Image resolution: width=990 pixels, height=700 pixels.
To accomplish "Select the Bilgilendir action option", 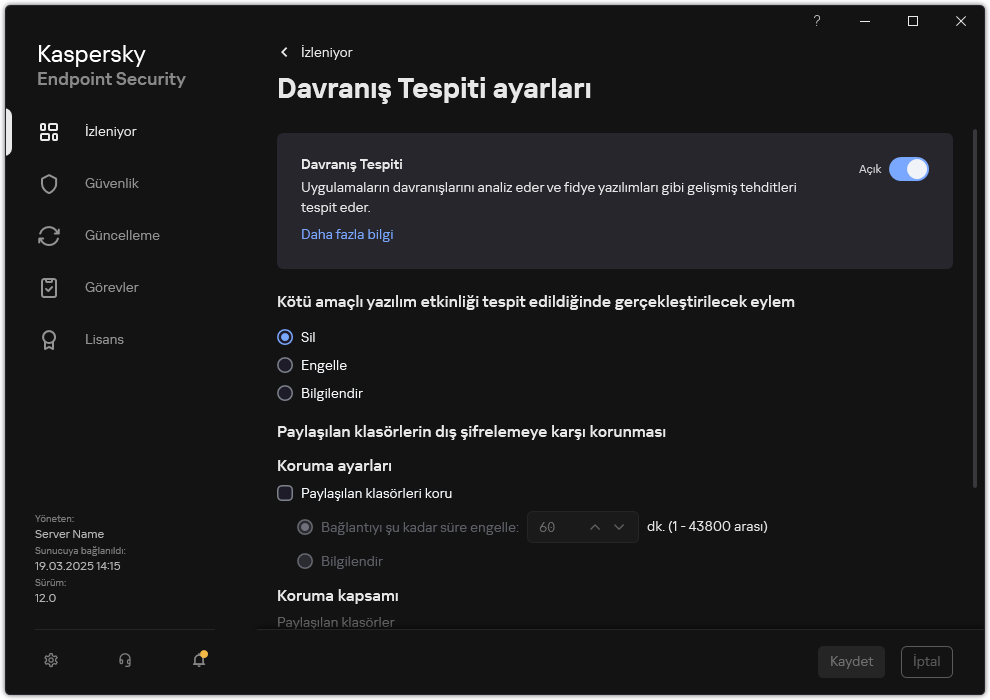I will 284,393.
